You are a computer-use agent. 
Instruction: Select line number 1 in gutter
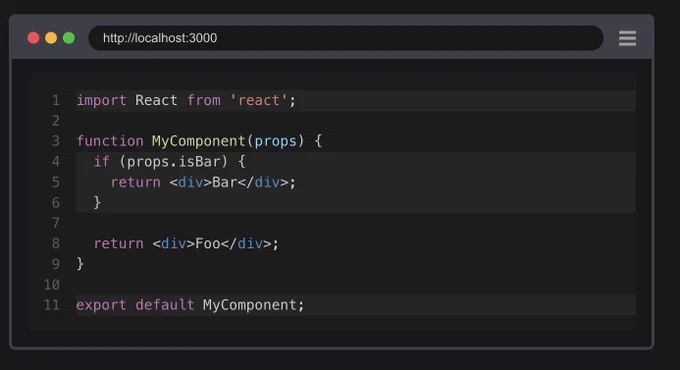(x=56, y=101)
